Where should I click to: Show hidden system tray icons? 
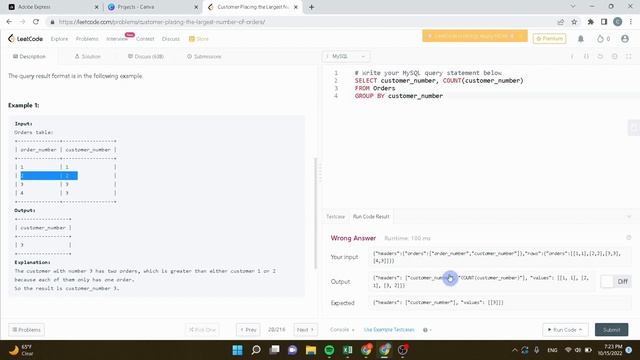[x=514, y=350]
